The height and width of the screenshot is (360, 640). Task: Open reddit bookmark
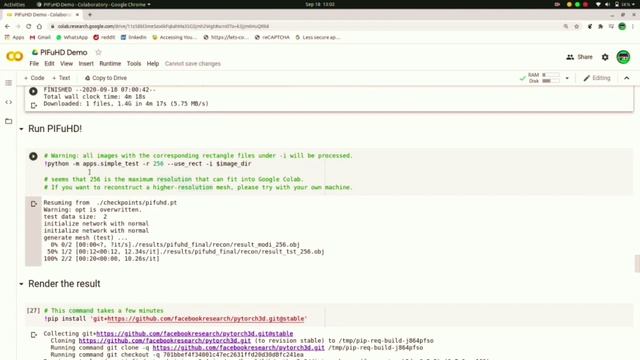click(104, 37)
